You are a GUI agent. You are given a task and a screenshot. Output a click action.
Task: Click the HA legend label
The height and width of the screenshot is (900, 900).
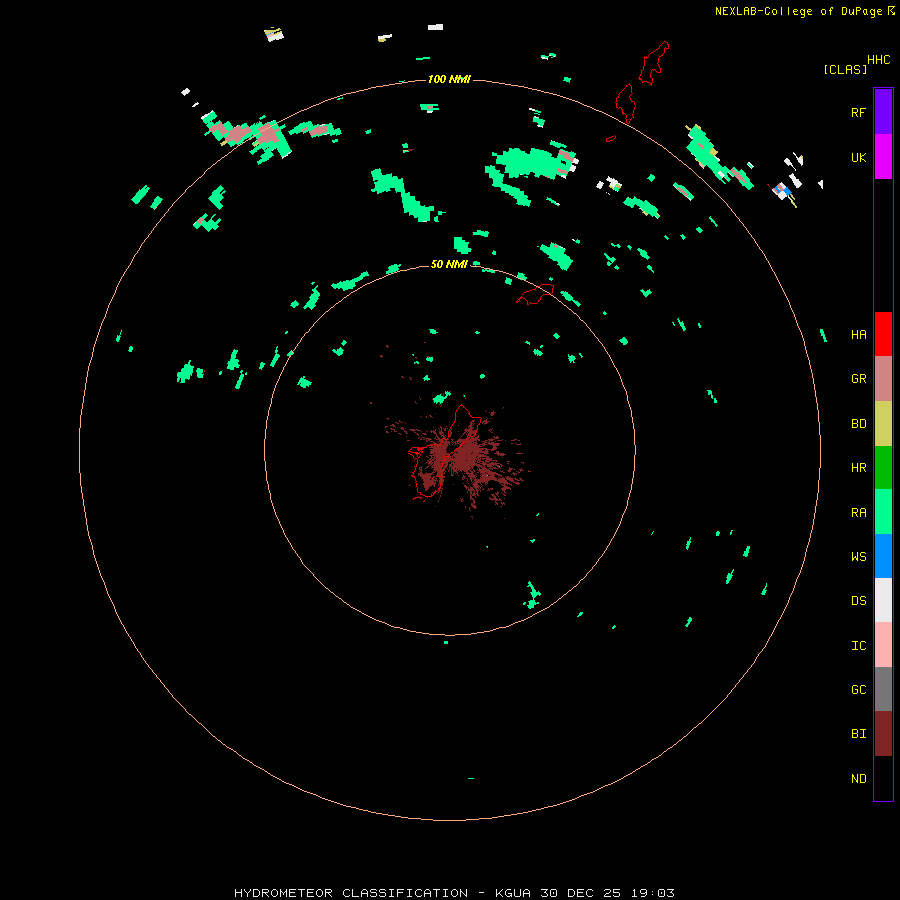858,335
